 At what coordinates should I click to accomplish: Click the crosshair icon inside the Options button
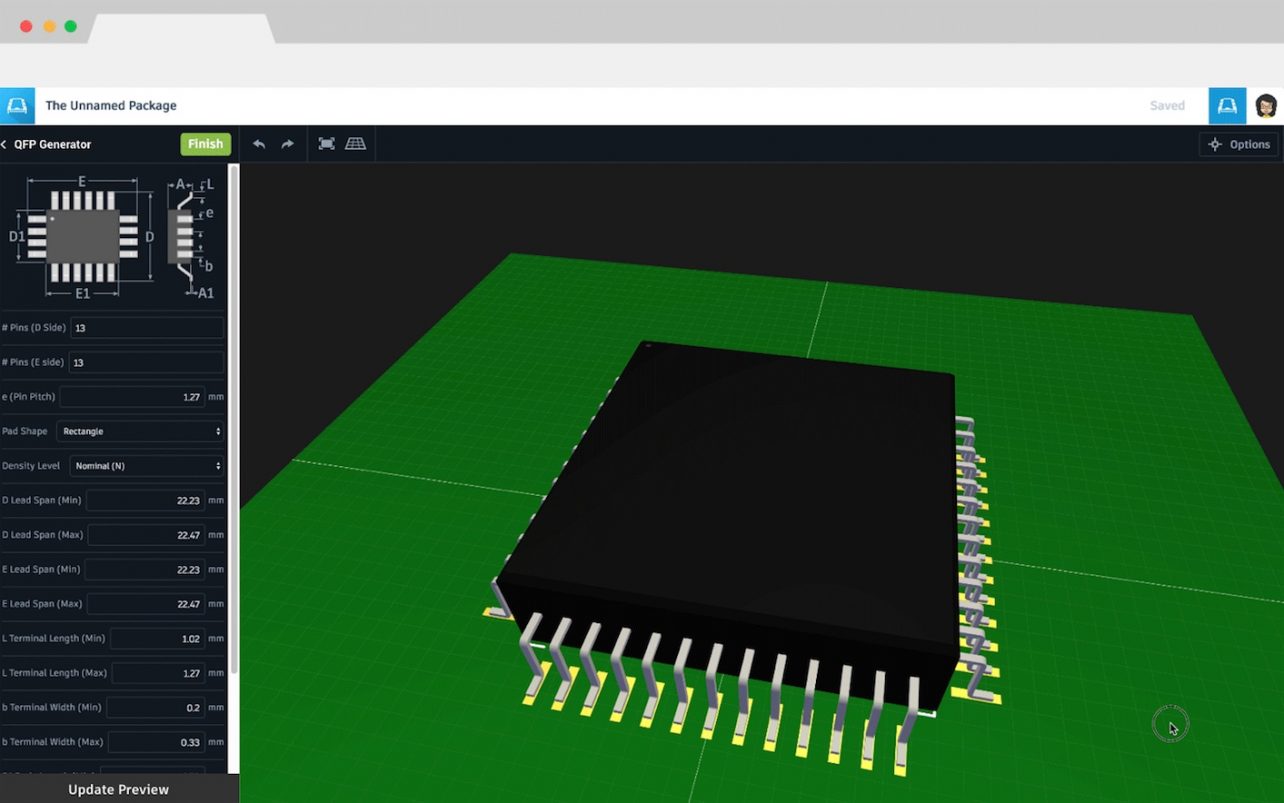click(1215, 144)
